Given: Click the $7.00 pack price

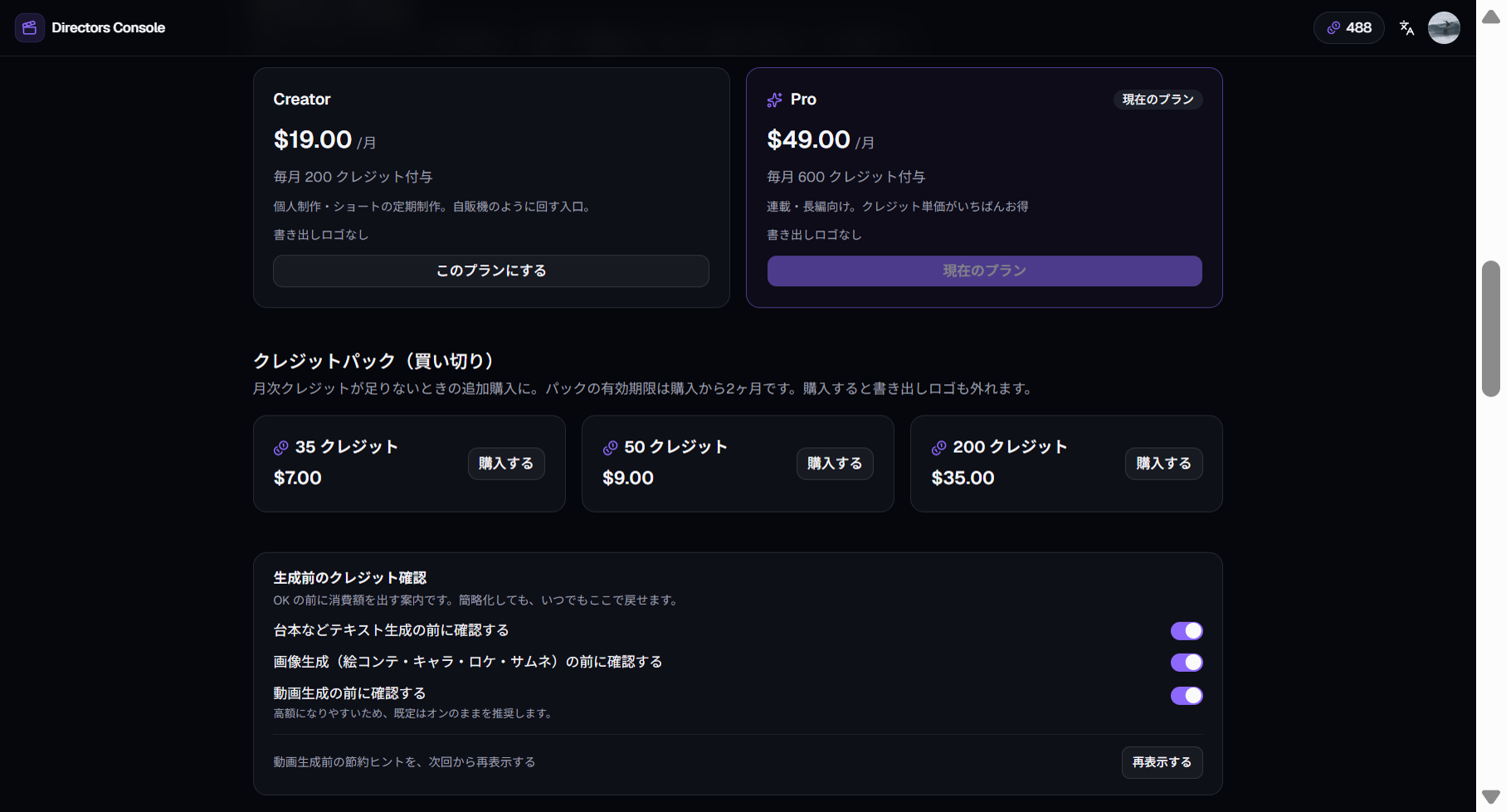Looking at the screenshot, I should pyautogui.click(x=298, y=478).
